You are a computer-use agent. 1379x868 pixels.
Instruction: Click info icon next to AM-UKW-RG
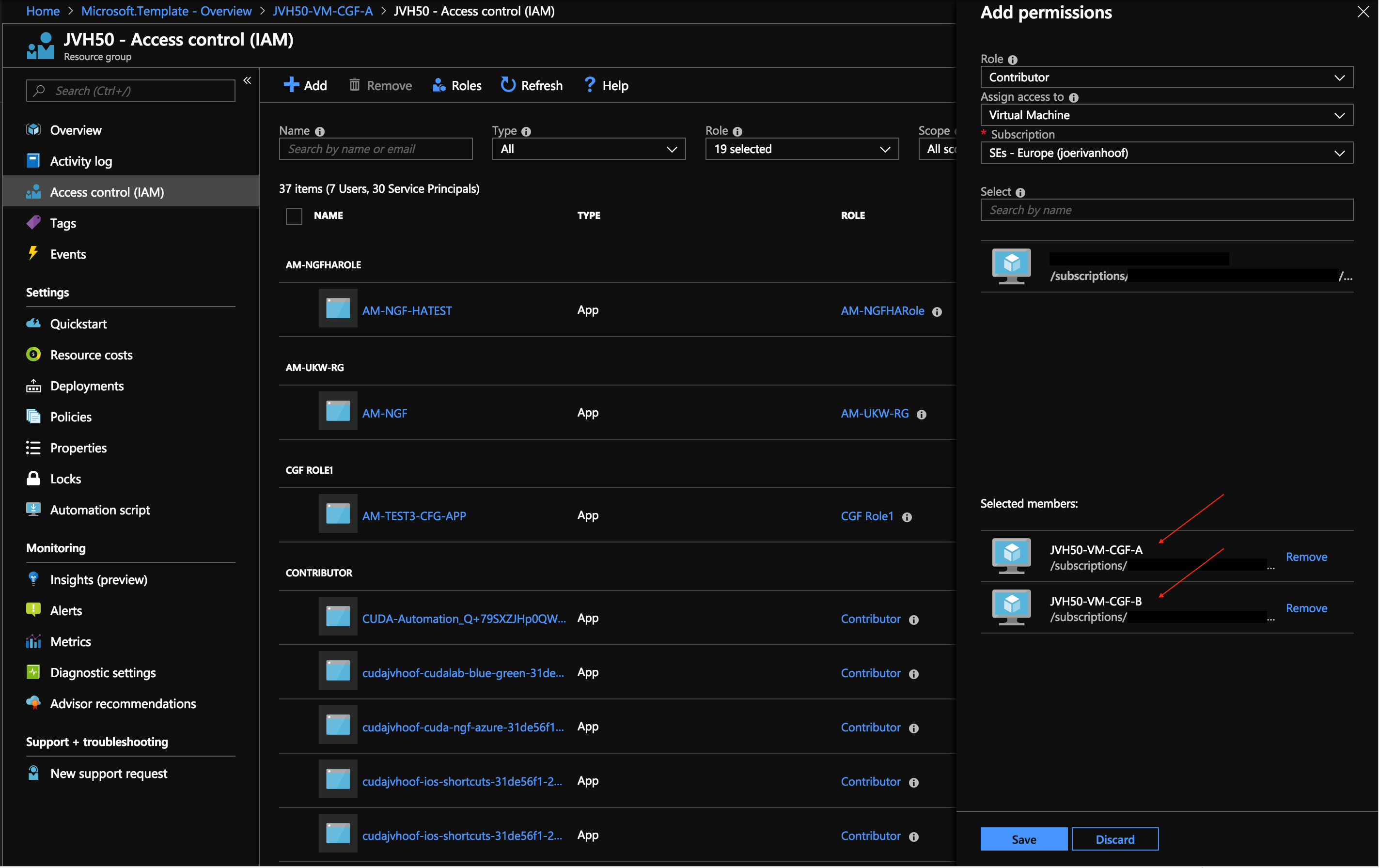click(922, 414)
